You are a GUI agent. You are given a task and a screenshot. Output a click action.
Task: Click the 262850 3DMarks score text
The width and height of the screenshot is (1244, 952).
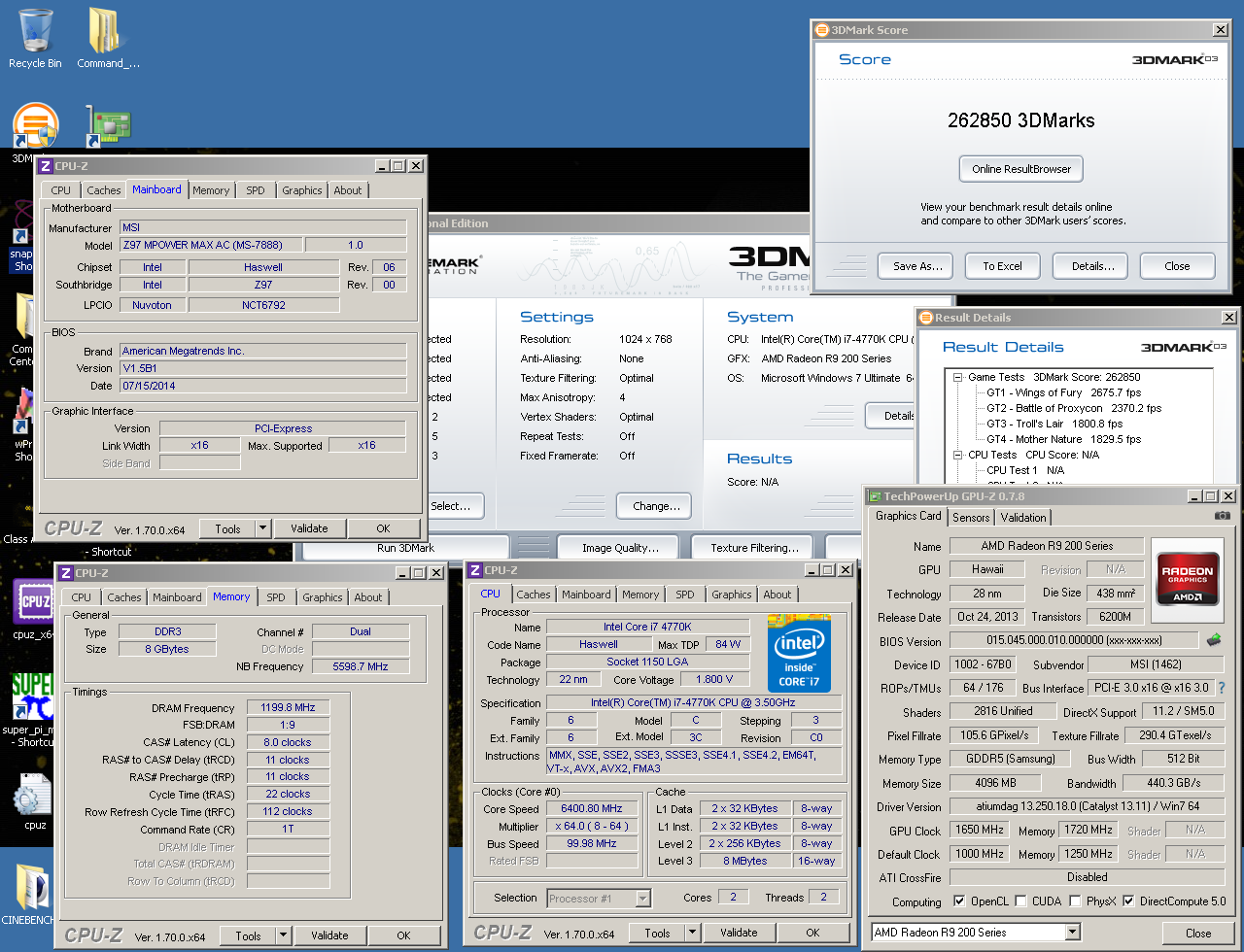1021,120
